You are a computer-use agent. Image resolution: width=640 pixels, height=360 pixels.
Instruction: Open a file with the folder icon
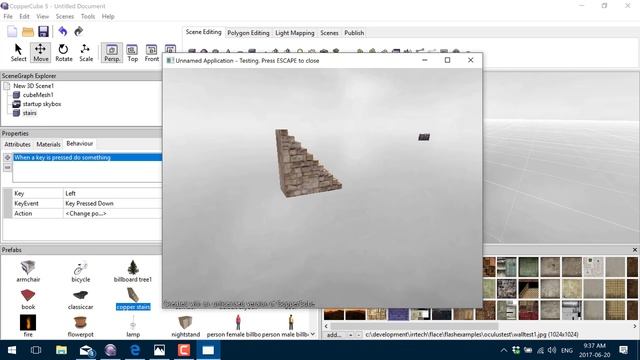[28, 31]
